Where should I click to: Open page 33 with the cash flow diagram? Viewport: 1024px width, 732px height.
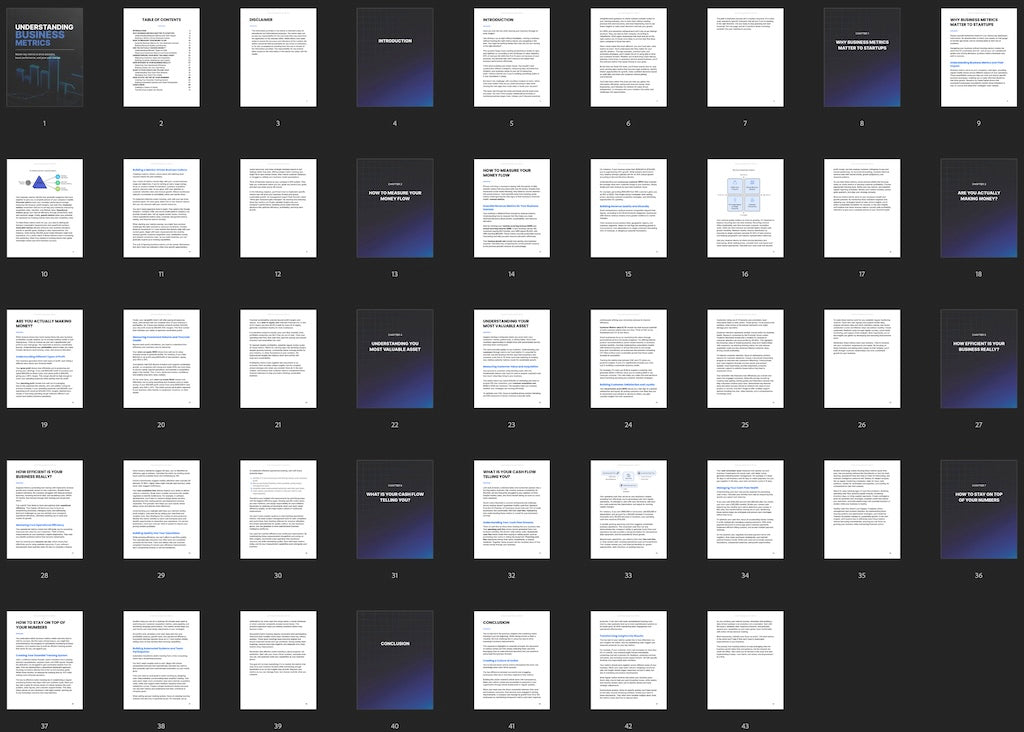click(x=628, y=508)
